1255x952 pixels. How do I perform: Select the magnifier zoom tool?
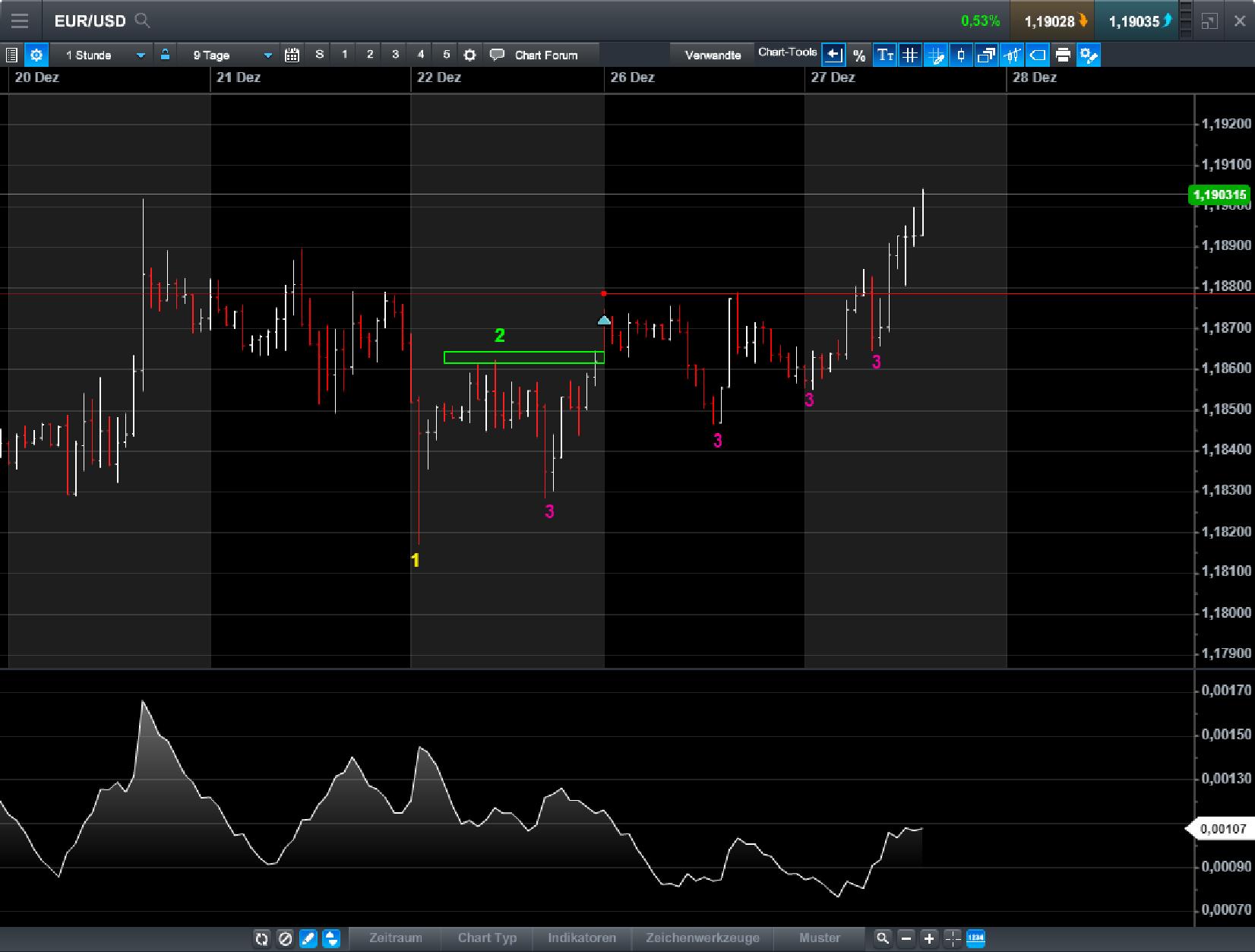click(883, 938)
